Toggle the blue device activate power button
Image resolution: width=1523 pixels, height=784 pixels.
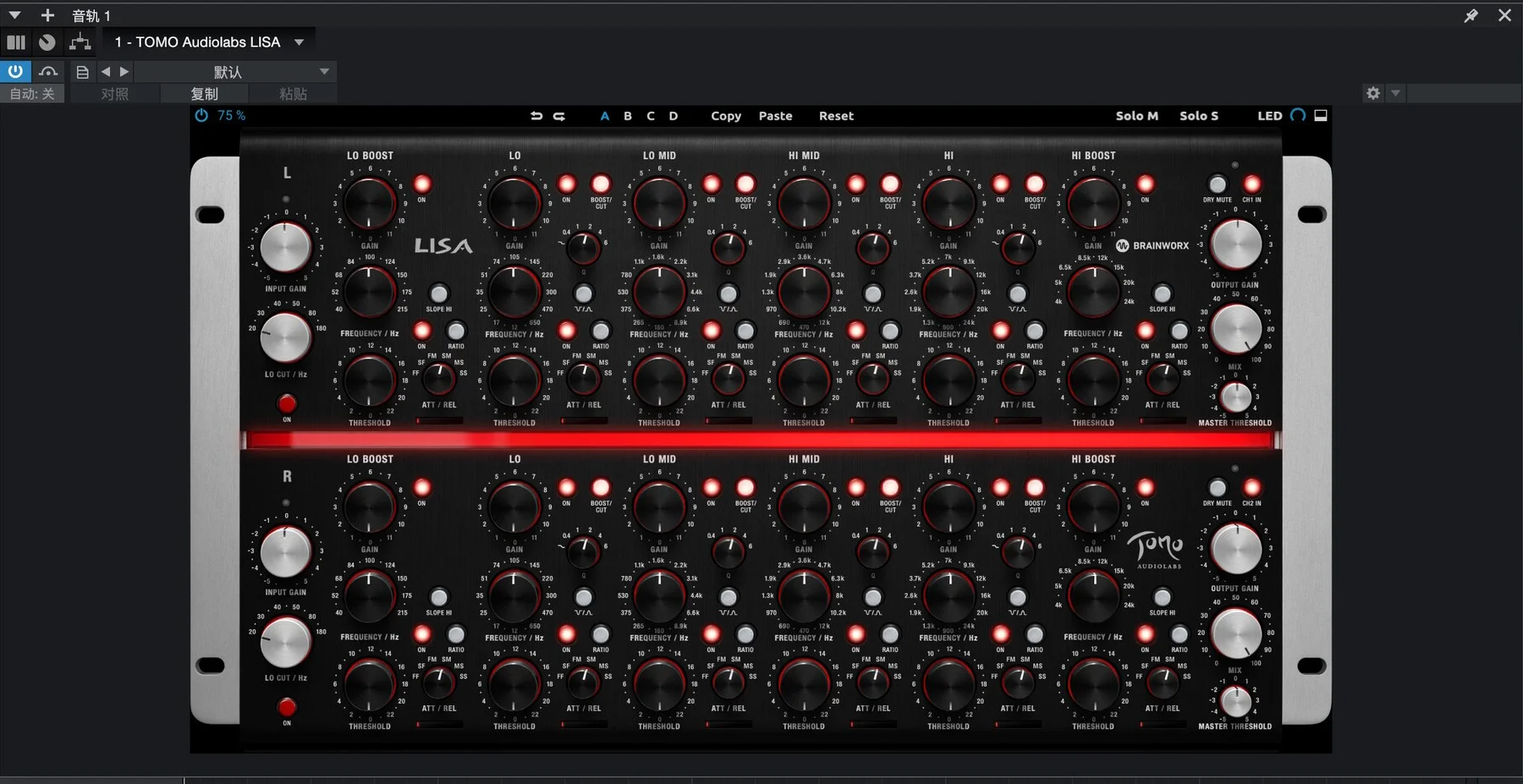click(15, 71)
